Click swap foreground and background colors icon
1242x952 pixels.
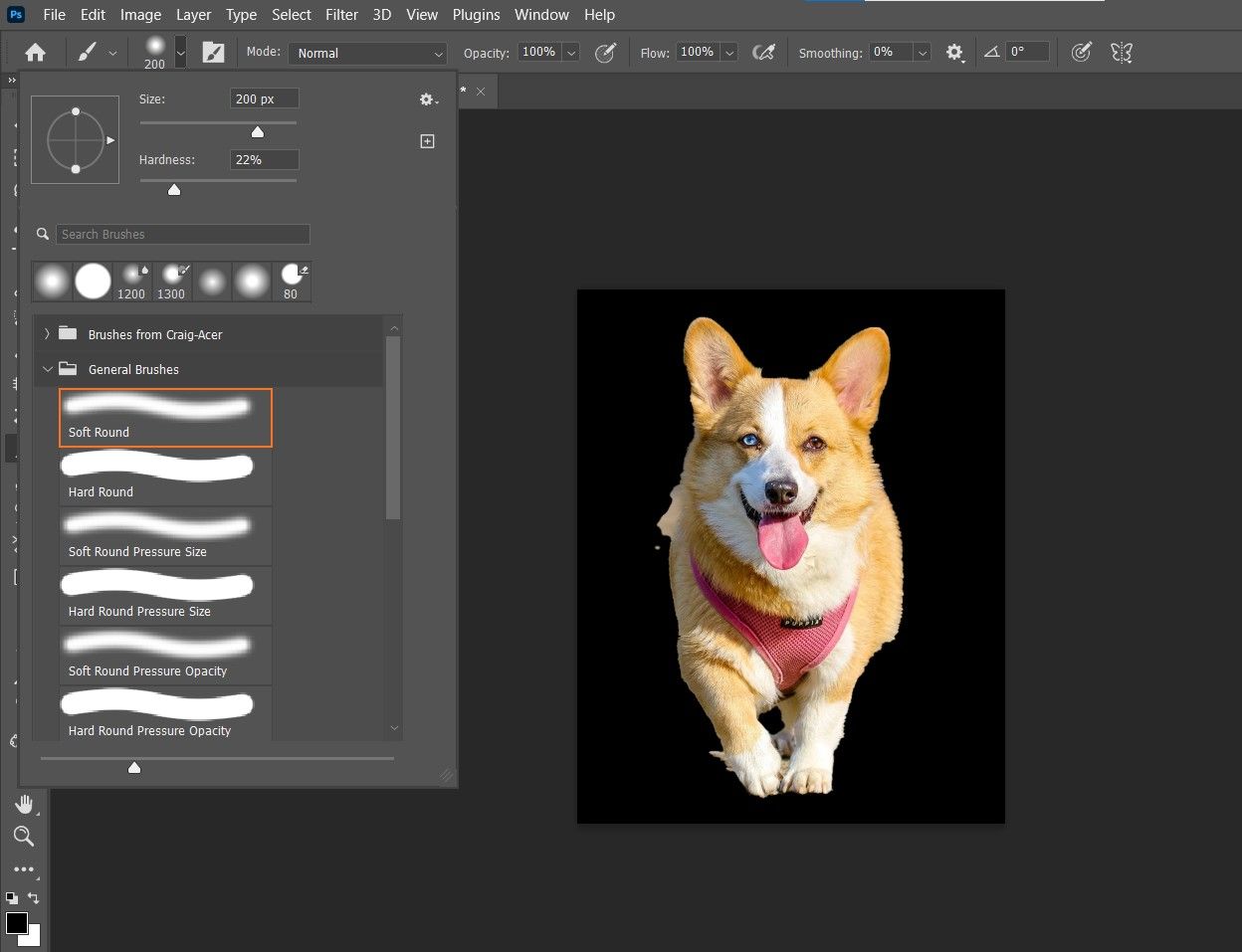point(33,898)
